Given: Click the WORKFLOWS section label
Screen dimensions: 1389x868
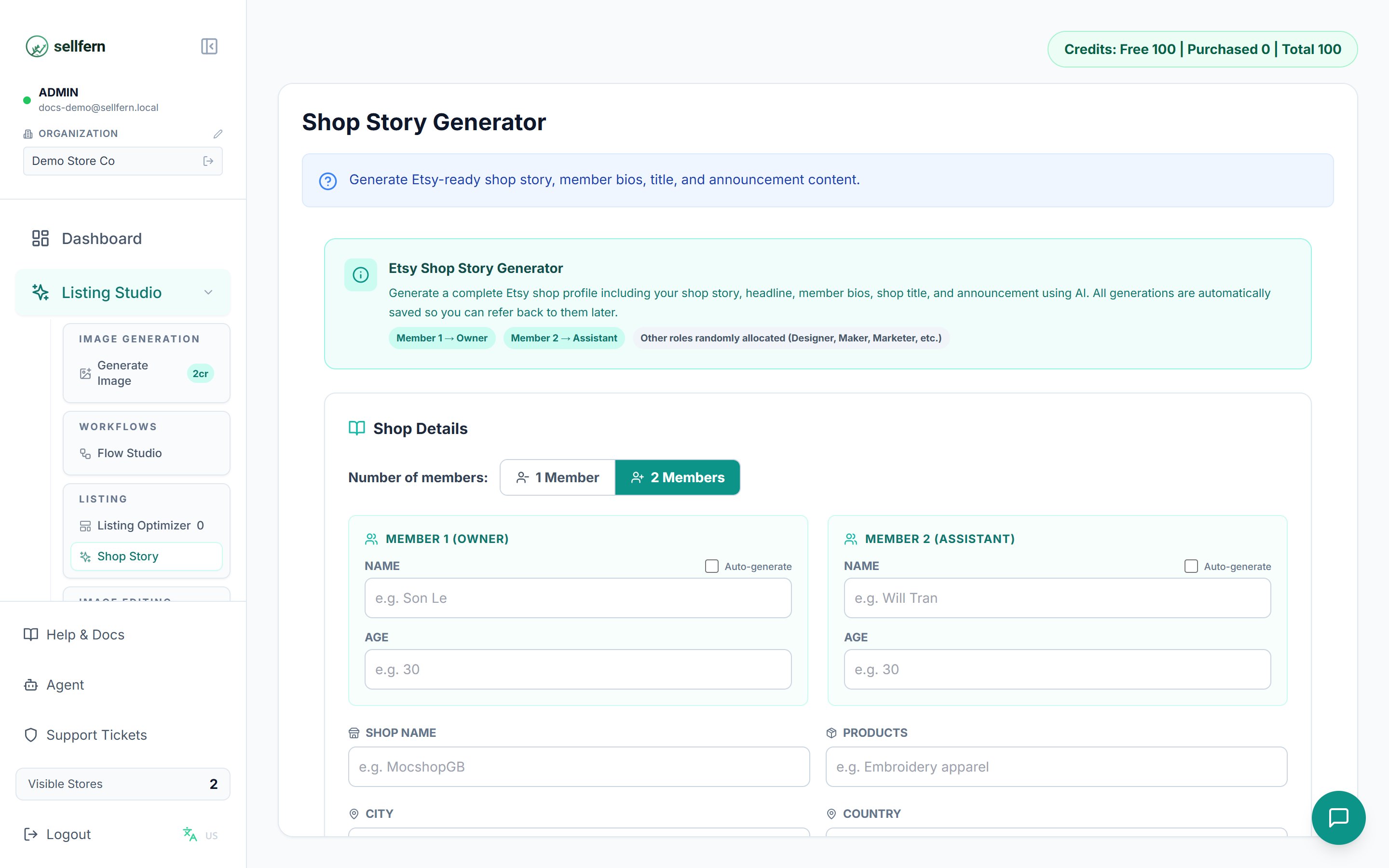Looking at the screenshot, I should pos(118,427).
